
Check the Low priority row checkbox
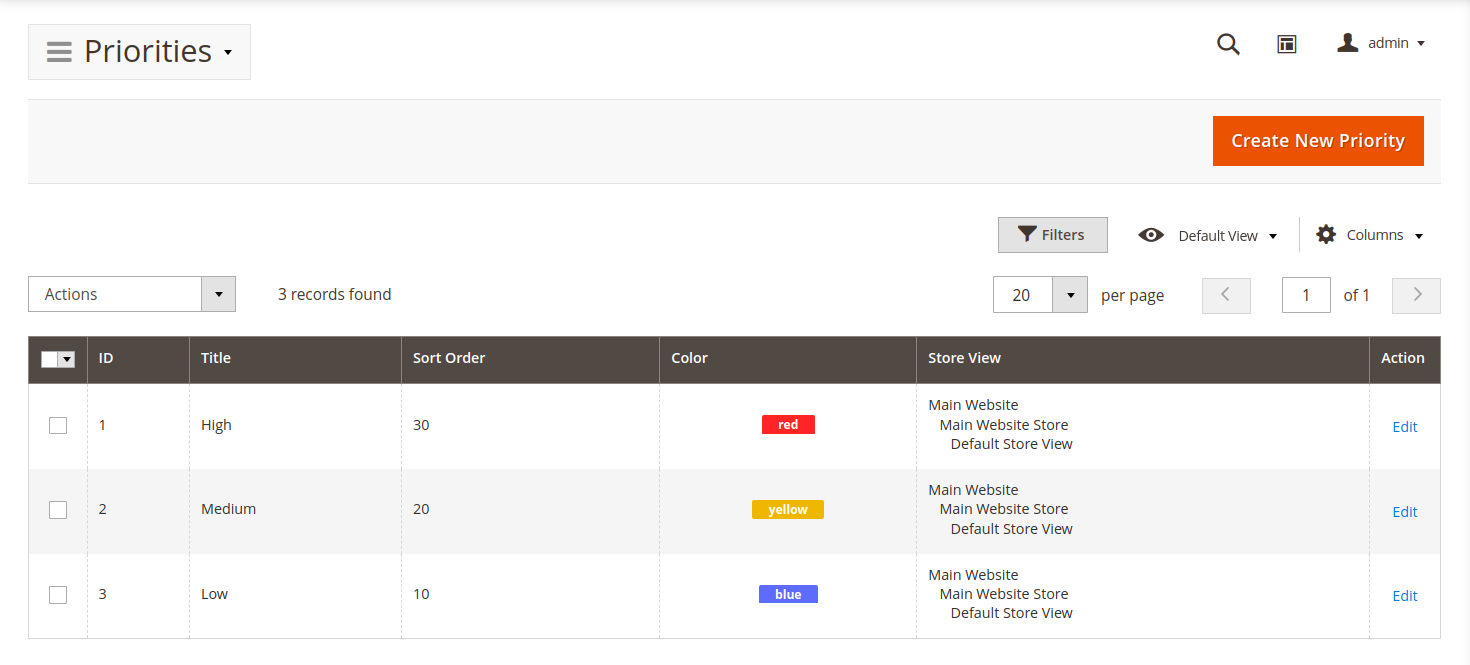click(x=58, y=595)
